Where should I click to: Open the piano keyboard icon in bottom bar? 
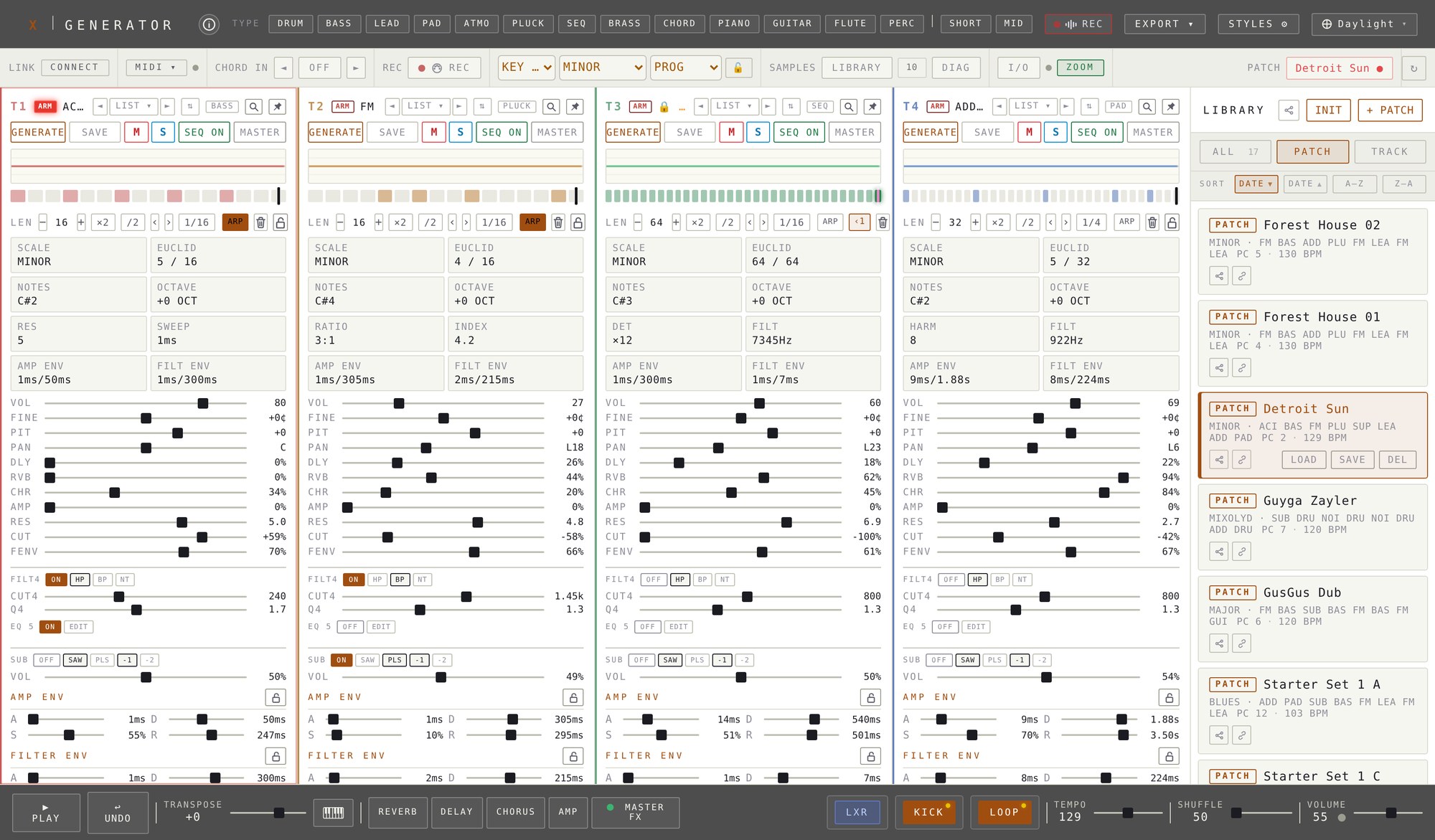333,812
